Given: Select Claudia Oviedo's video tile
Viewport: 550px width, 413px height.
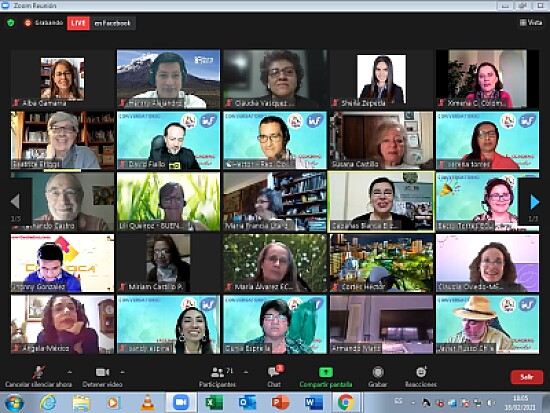Looking at the screenshot, I should [x=488, y=263].
